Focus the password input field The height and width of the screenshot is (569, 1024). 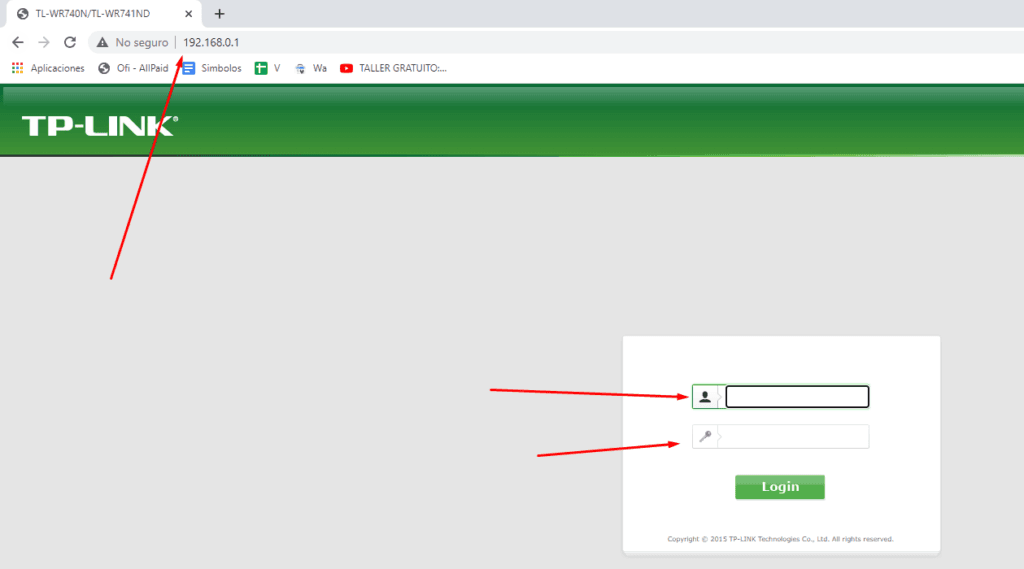pyautogui.click(x=794, y=436)
